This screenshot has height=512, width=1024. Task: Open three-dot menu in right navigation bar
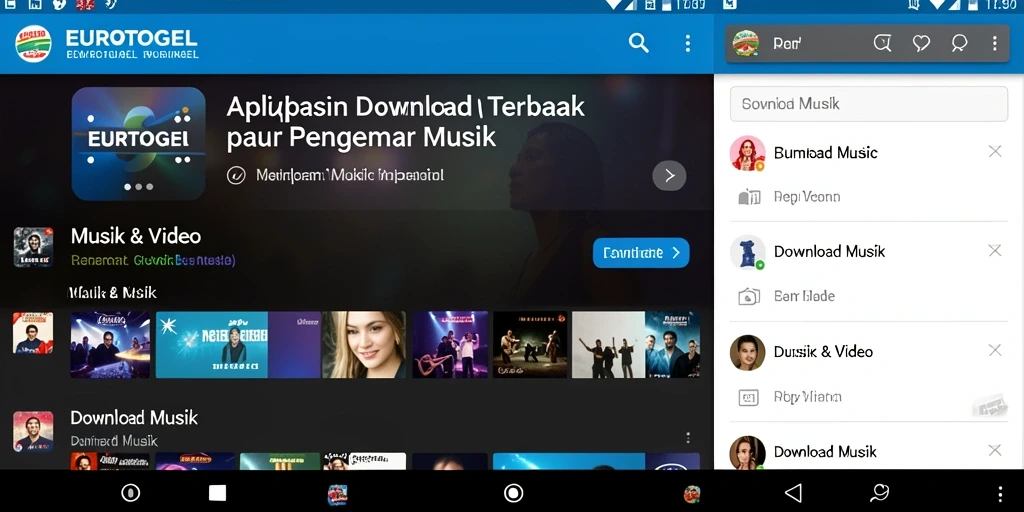(x=1000, y=493)
